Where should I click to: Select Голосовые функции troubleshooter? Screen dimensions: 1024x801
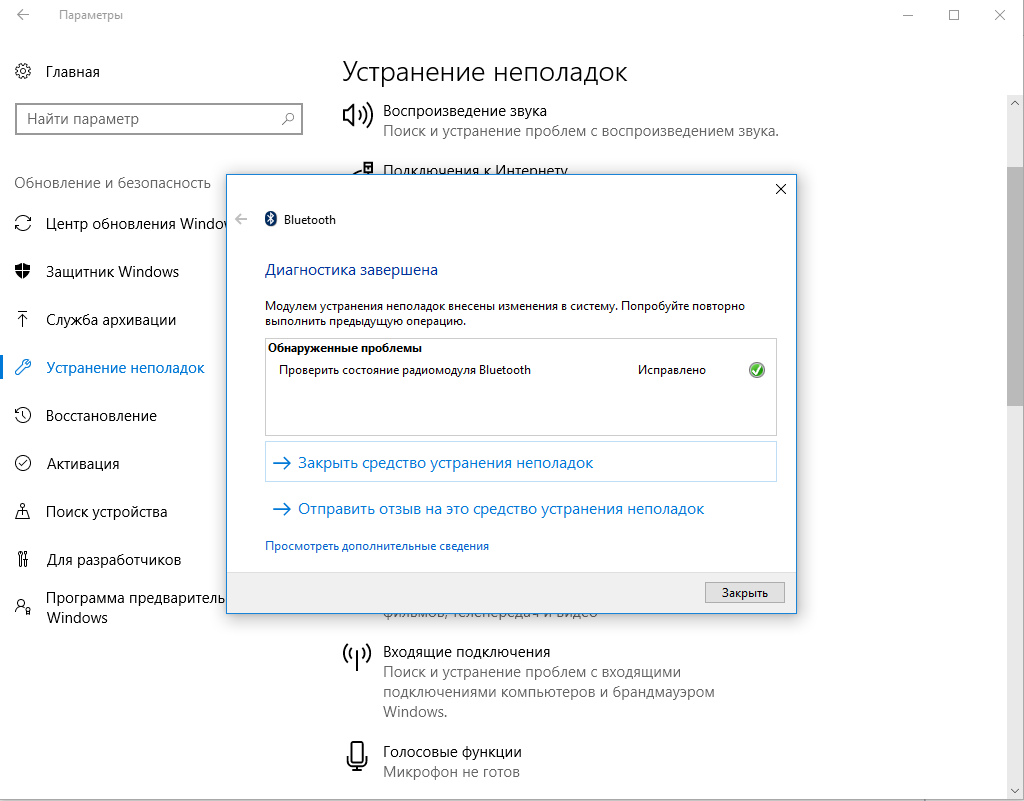tap(452, 761)
